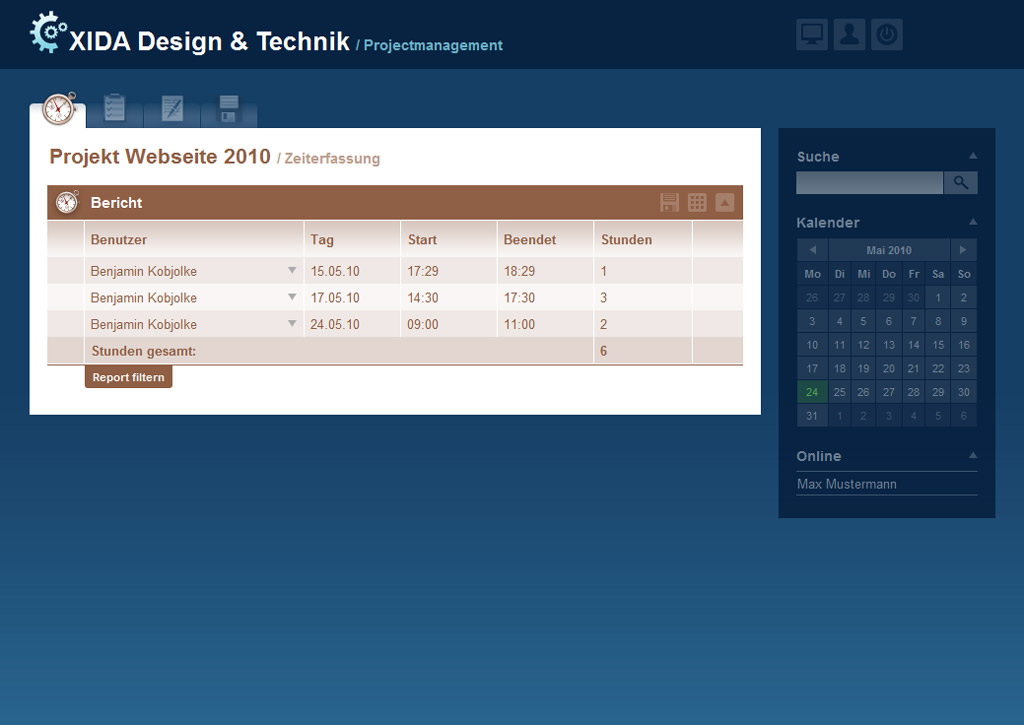This screenshot has height=725, width=1024.
Task: Click the Mai 2010 calendar title
Action: [889, 250]
